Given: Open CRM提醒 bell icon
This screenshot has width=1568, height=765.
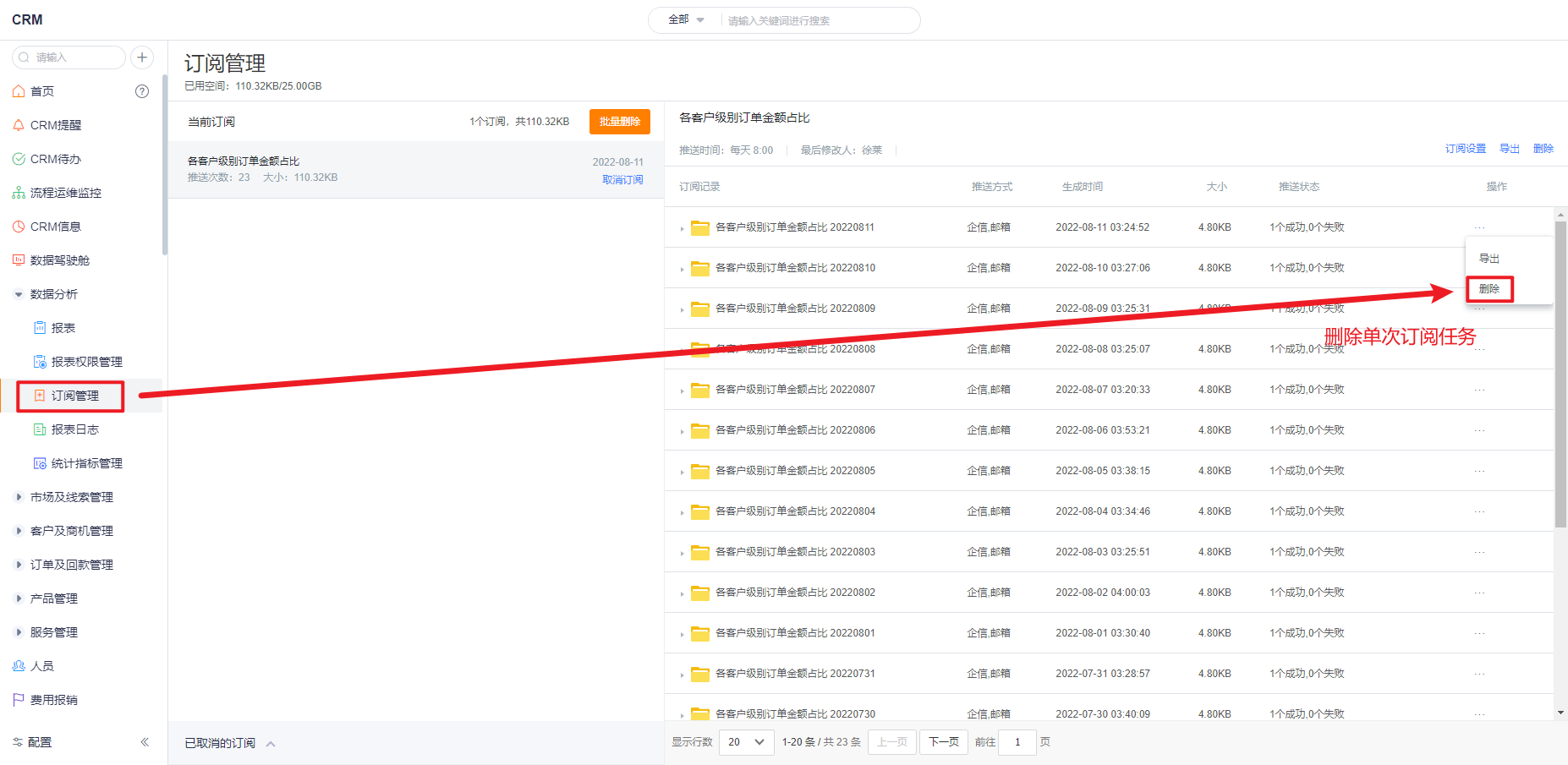Looking at the screenshot, I should coord(19,125).
